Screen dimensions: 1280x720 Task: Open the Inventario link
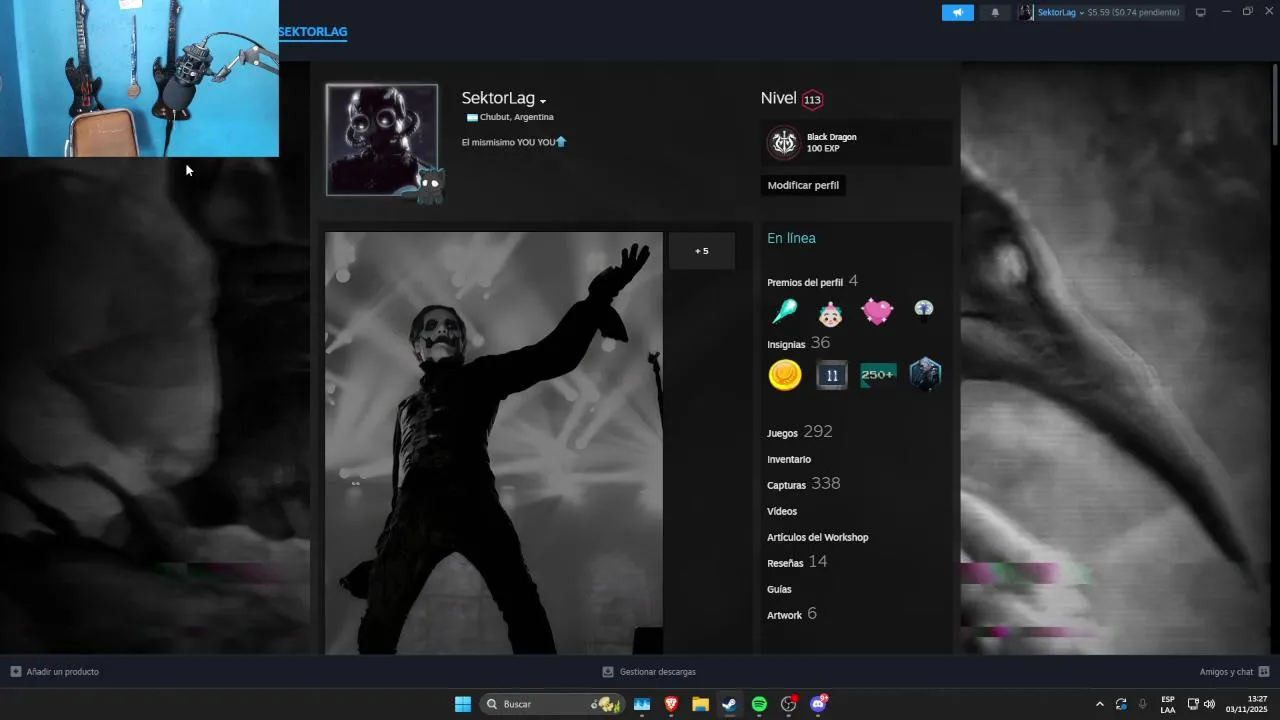[x=789, y=459]
